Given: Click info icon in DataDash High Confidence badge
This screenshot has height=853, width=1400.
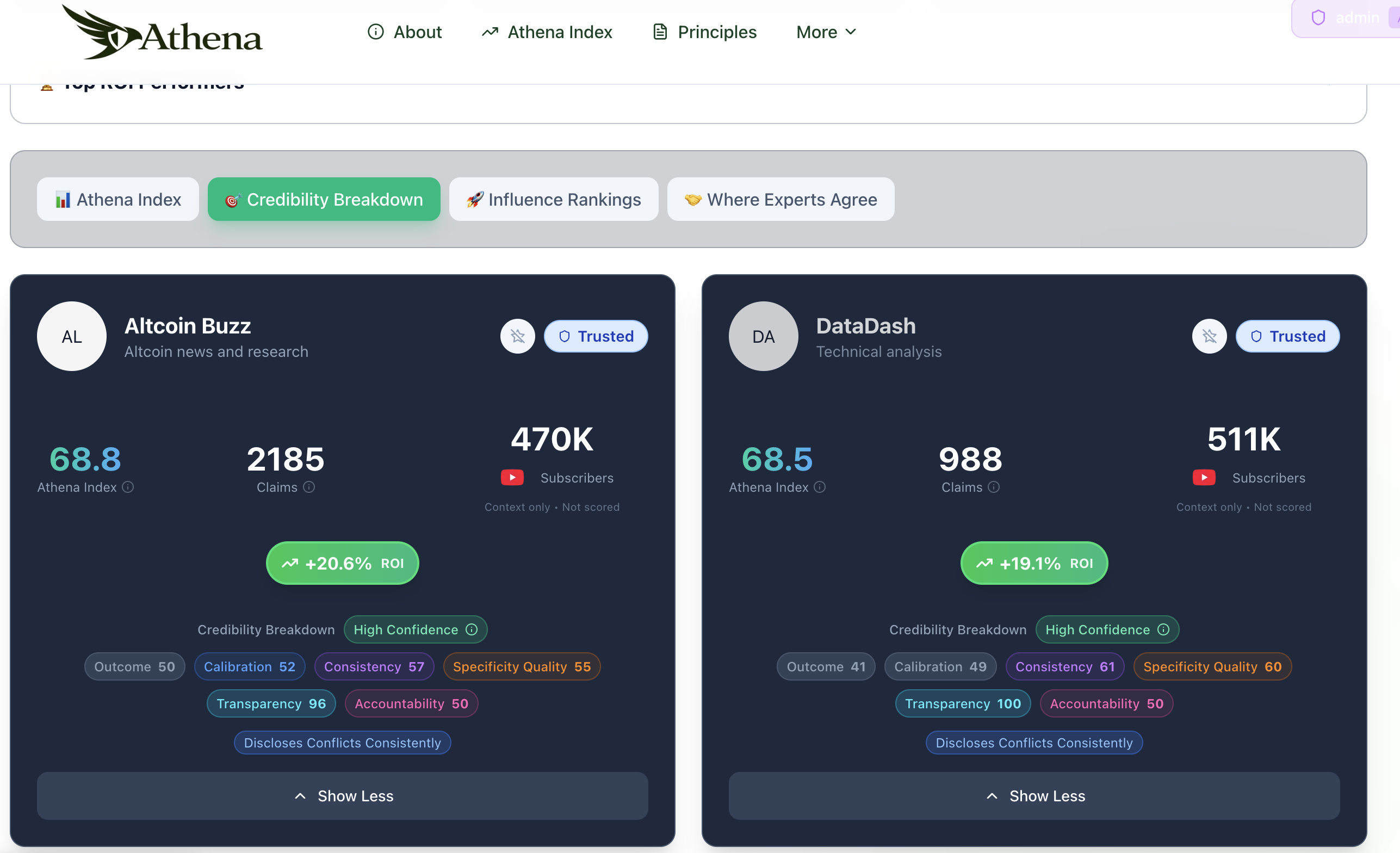Looking at the screenshot, I should pyautogui.click(x=1163, y=629).
